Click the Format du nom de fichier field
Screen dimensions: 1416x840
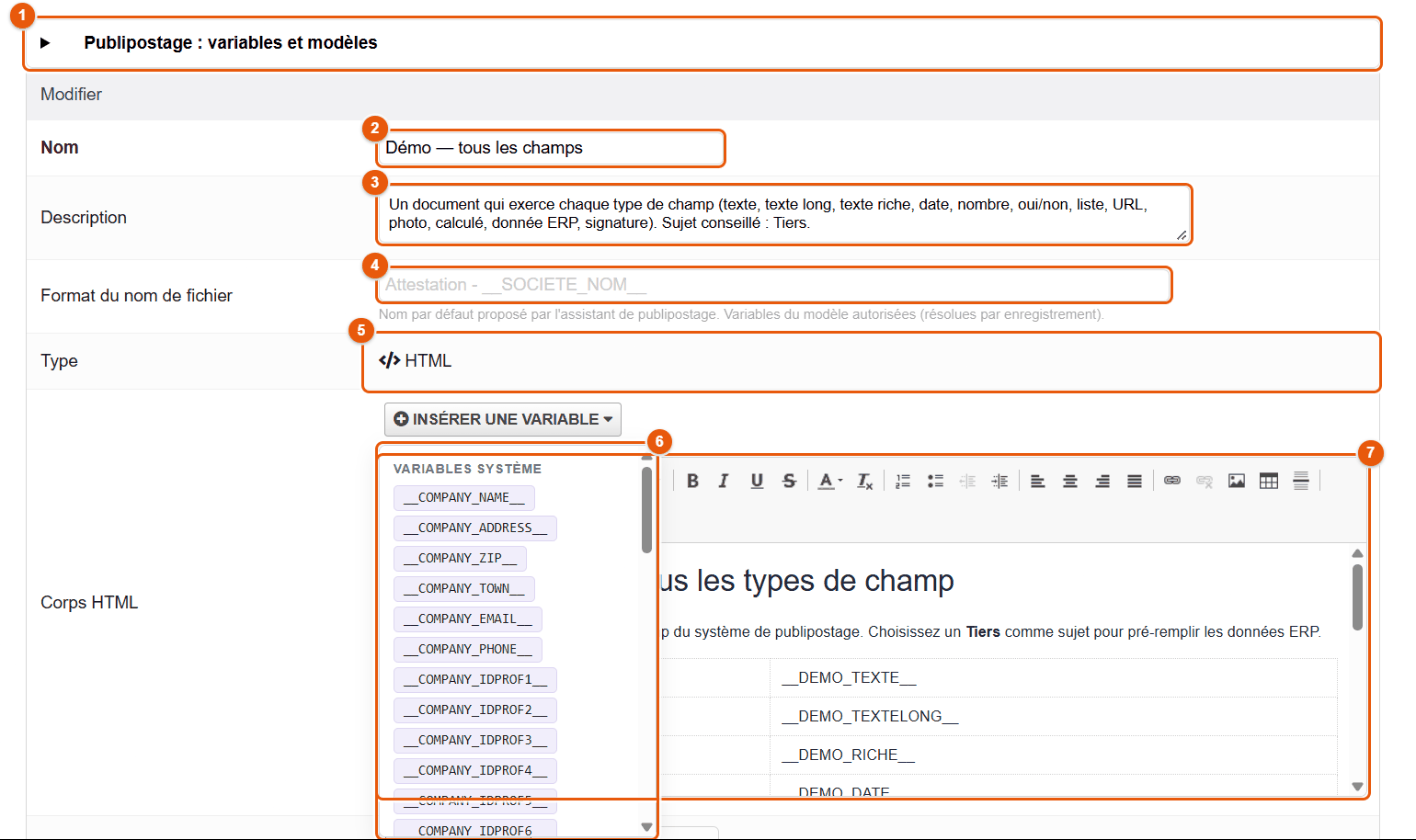pos(775,285)
